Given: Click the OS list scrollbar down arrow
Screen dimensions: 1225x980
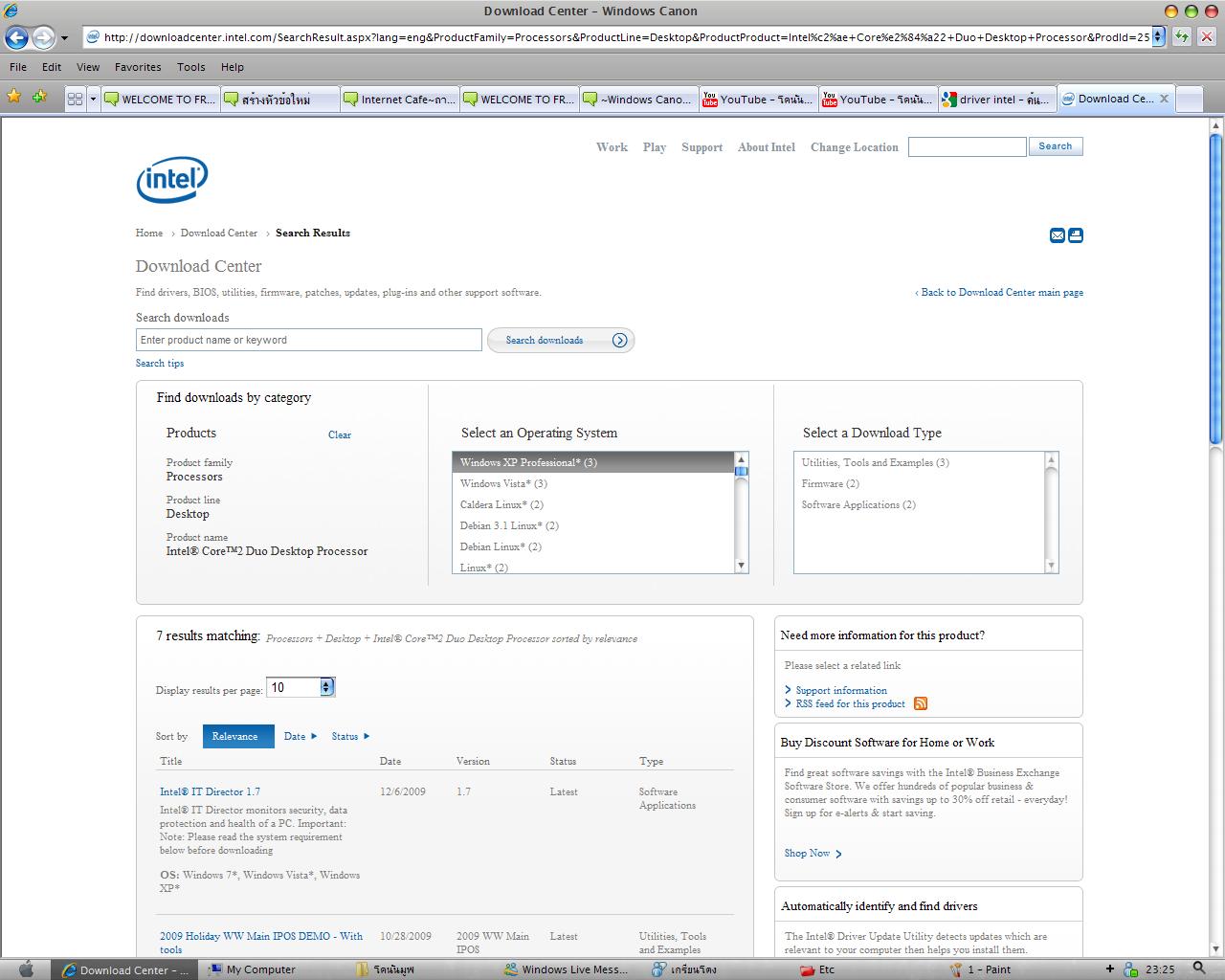Looking at the screenshot, I should tap(741, 566).
